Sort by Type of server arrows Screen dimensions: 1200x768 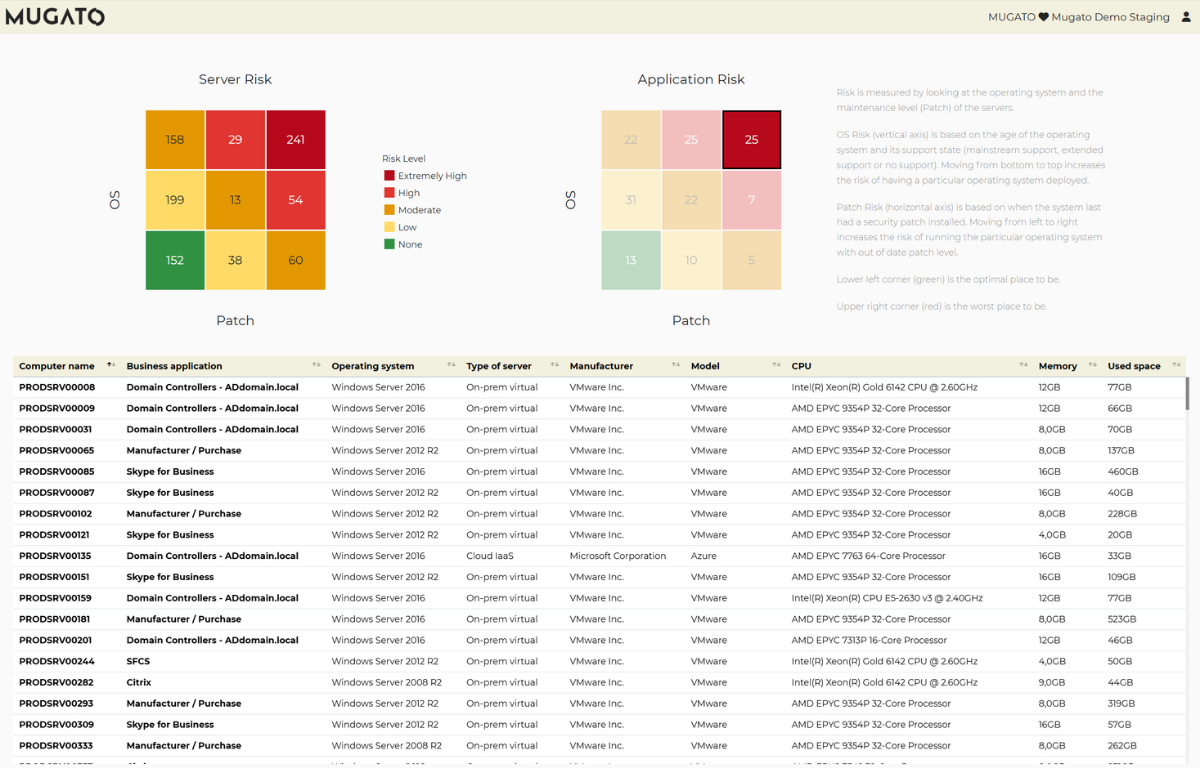(554, 365)
